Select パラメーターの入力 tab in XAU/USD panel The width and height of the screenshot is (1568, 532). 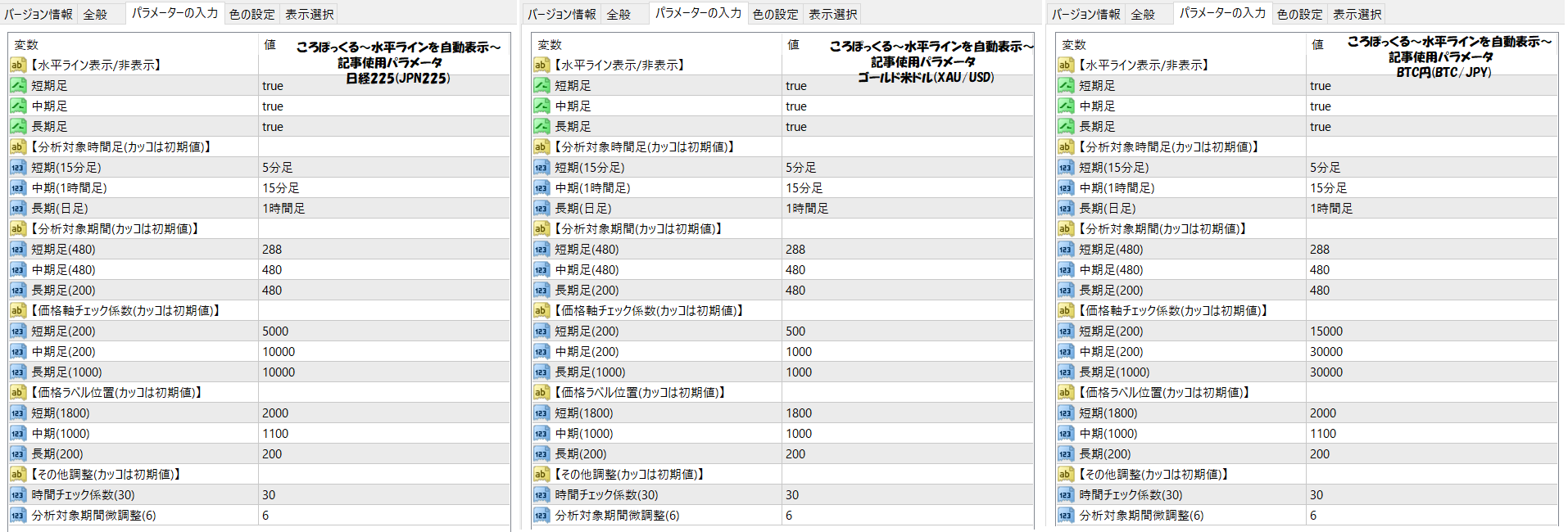tap(698, 12)
